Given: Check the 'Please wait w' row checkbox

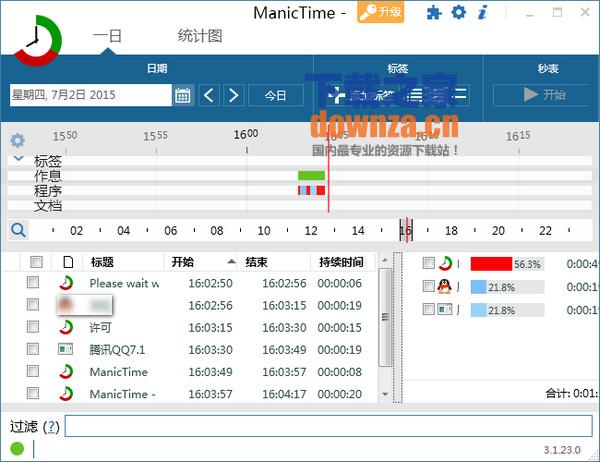Looking at the screenshot, I should pyautogui.click(x=33, y=282).
